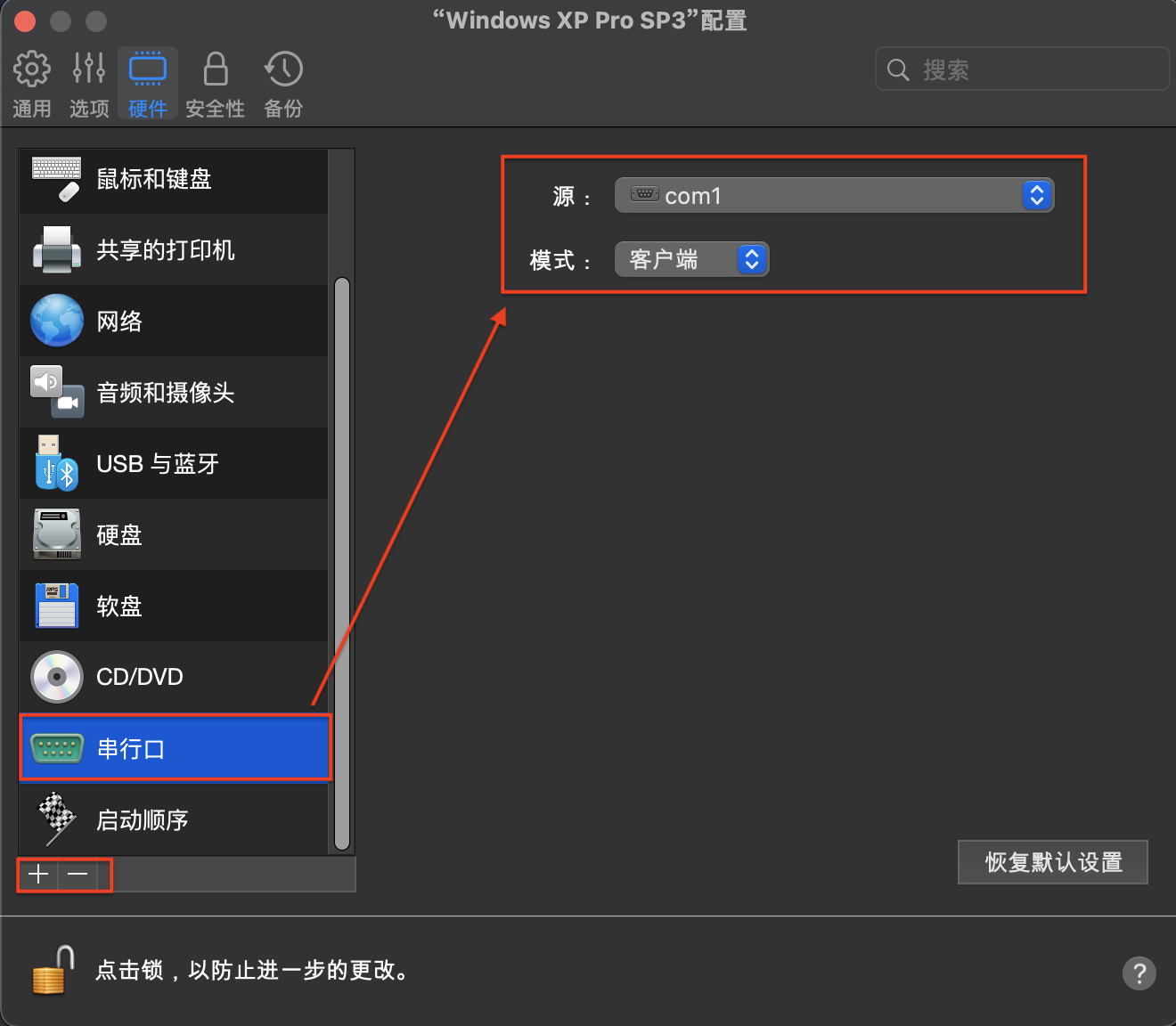Viewport: 1176px width, 1026px height.
Task: Open the 模式 mode dropdown showing 客户端
Action: pyautogui.click(x=691, y=260)
